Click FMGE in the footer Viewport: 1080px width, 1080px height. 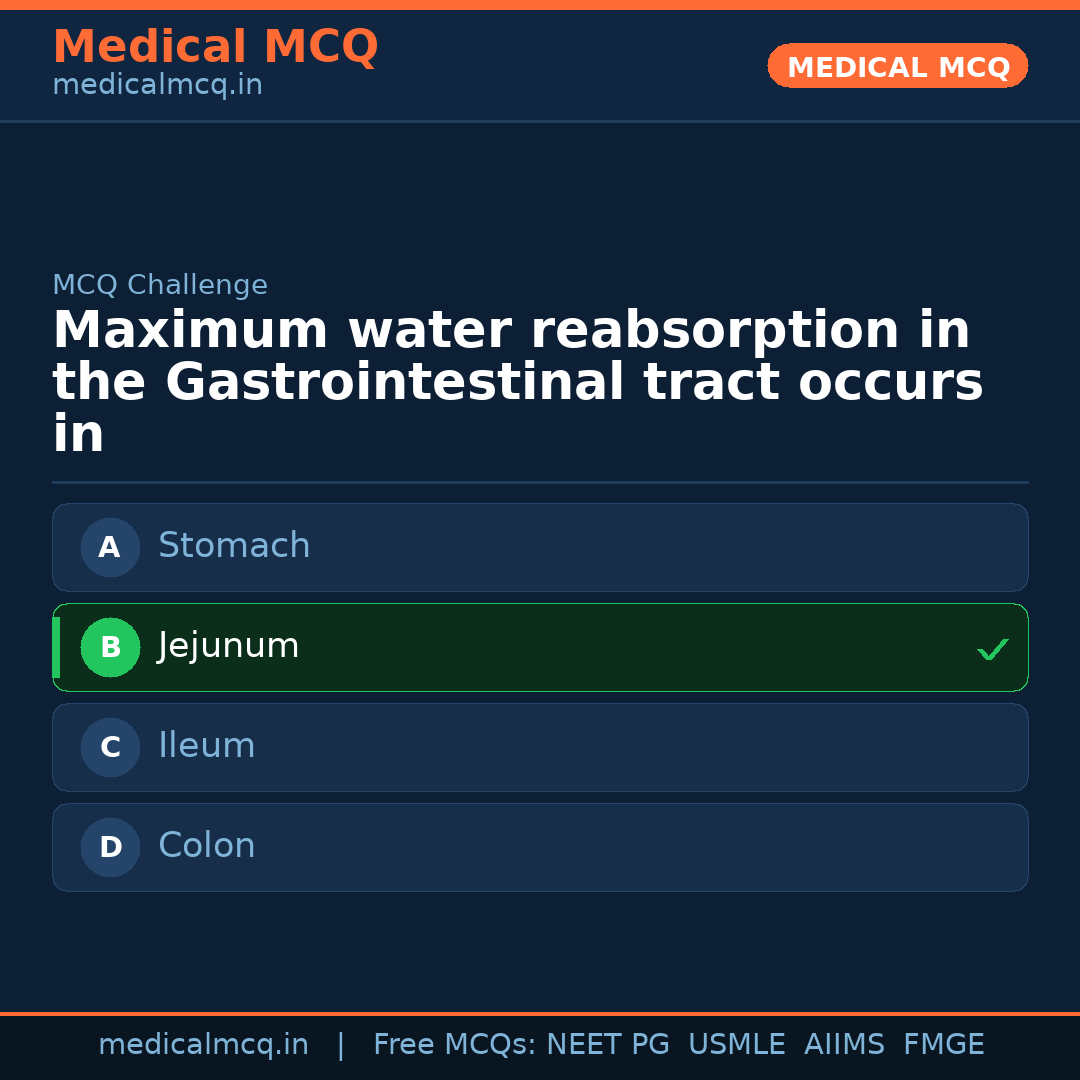(943, 1045)
